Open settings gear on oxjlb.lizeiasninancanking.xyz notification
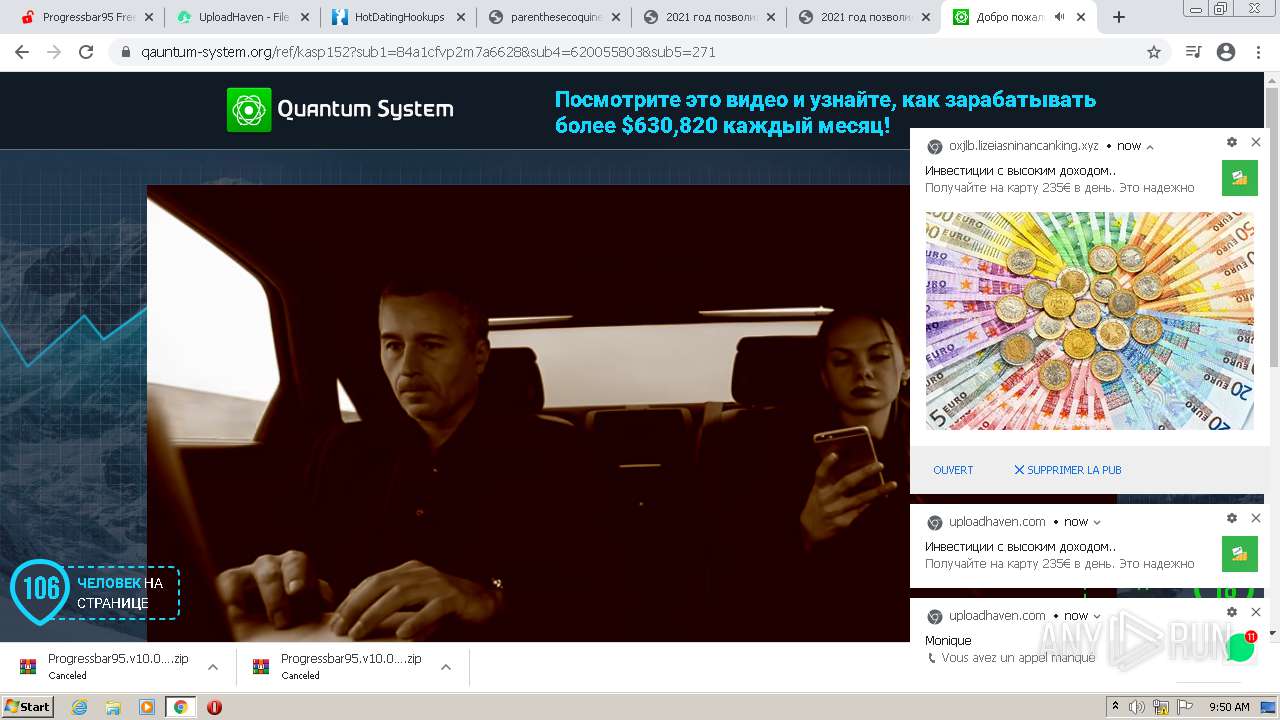1280x720 pixels. pyautogui.click(x=1232, y=142)
